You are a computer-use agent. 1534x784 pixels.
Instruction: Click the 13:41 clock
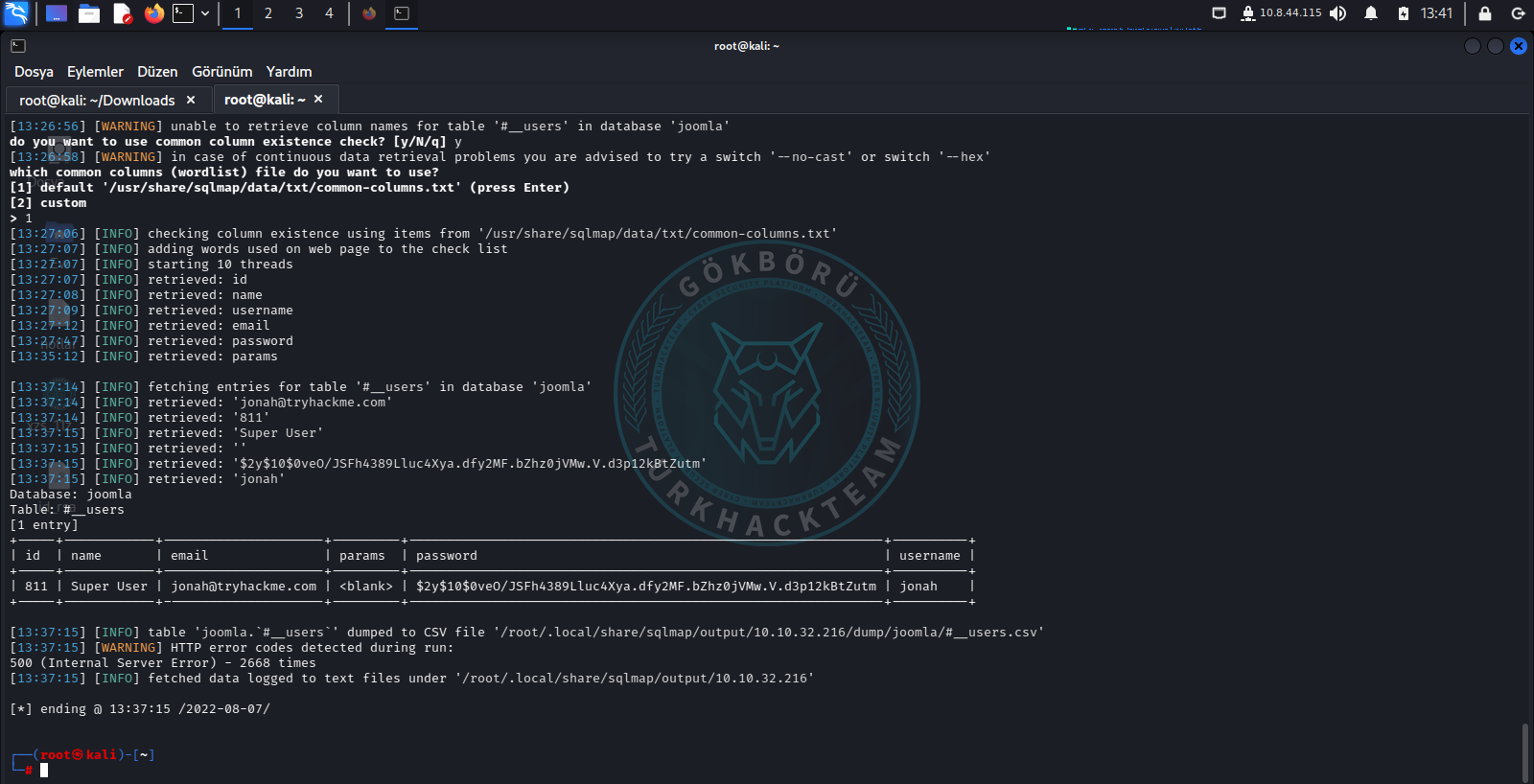pyautogui.click(x=1436, y=13)
